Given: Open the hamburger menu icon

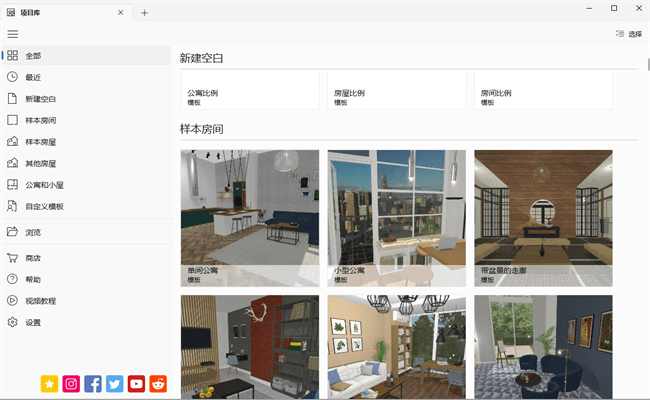Looking at the screenshot, I should point(13,34).
